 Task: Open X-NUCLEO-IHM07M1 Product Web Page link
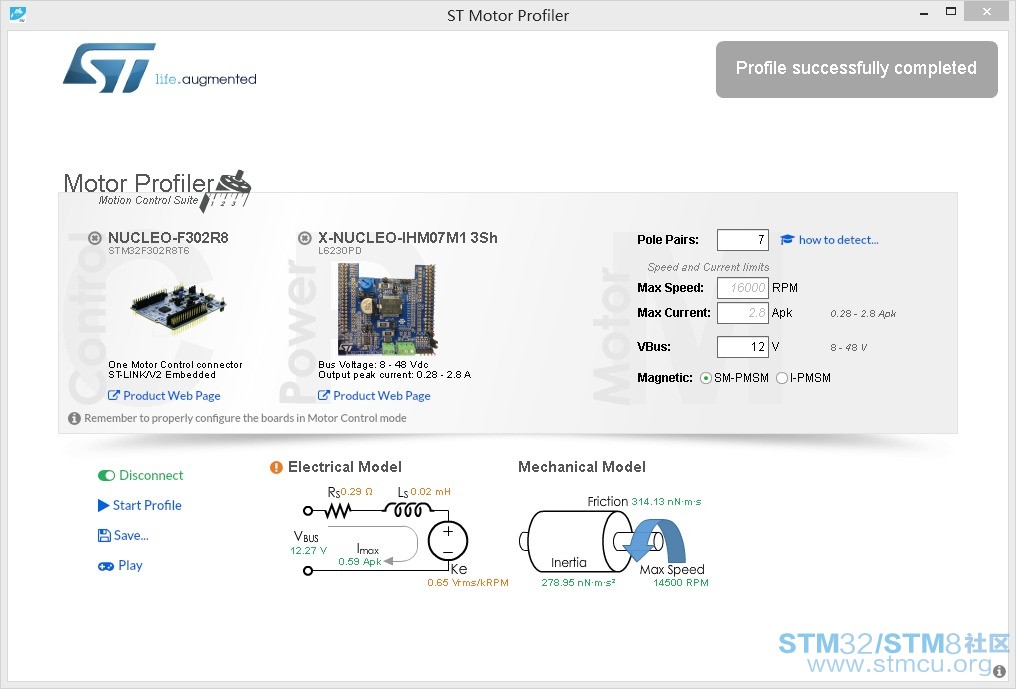(374, 395)
